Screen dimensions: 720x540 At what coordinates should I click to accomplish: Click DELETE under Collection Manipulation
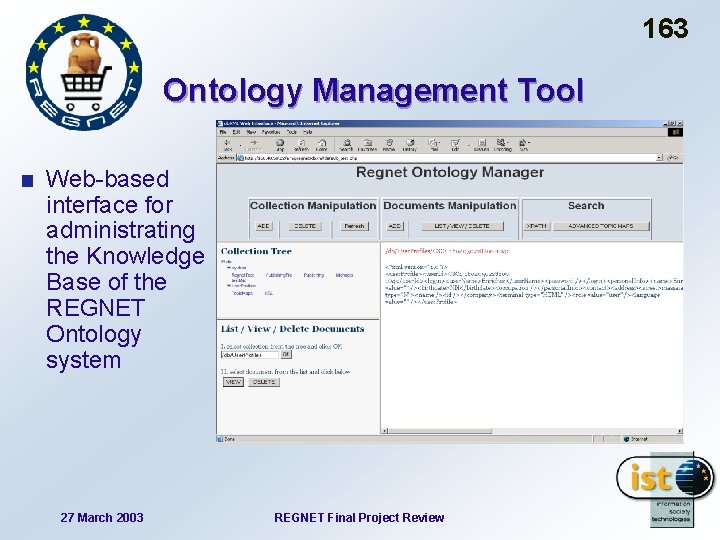pyautogui.click(x=305, y=226)
